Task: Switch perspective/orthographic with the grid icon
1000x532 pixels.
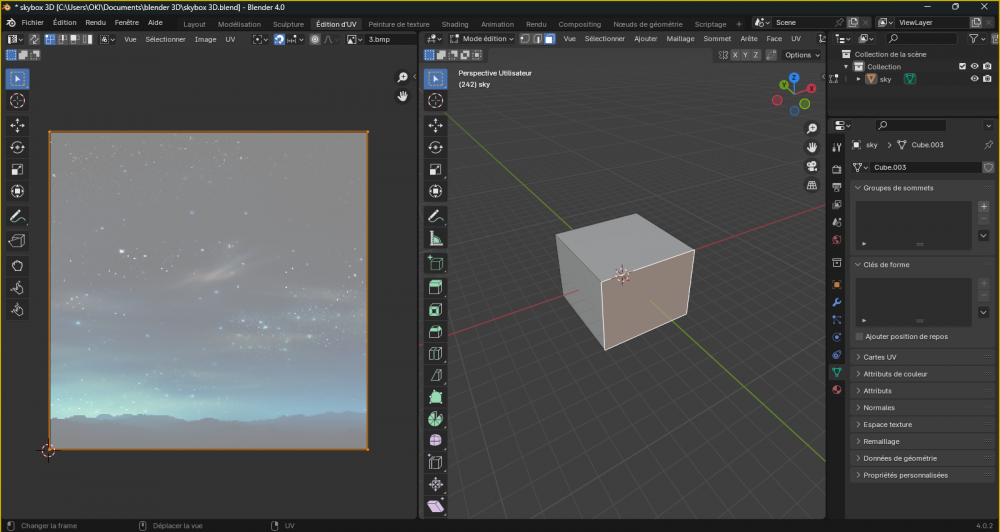Action: click(x=812, y=186)
